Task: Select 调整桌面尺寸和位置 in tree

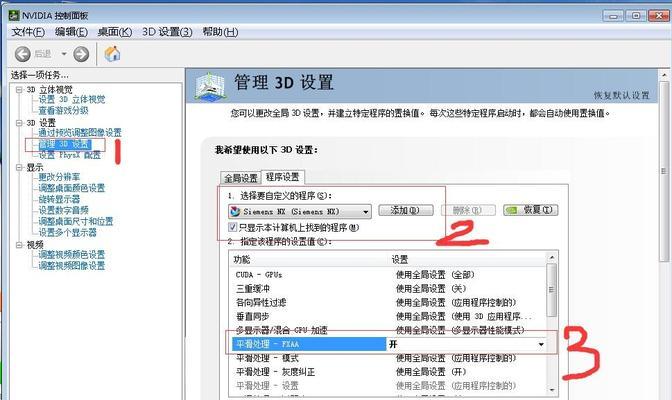Action: pyautogui.click(x=76, y=221)
